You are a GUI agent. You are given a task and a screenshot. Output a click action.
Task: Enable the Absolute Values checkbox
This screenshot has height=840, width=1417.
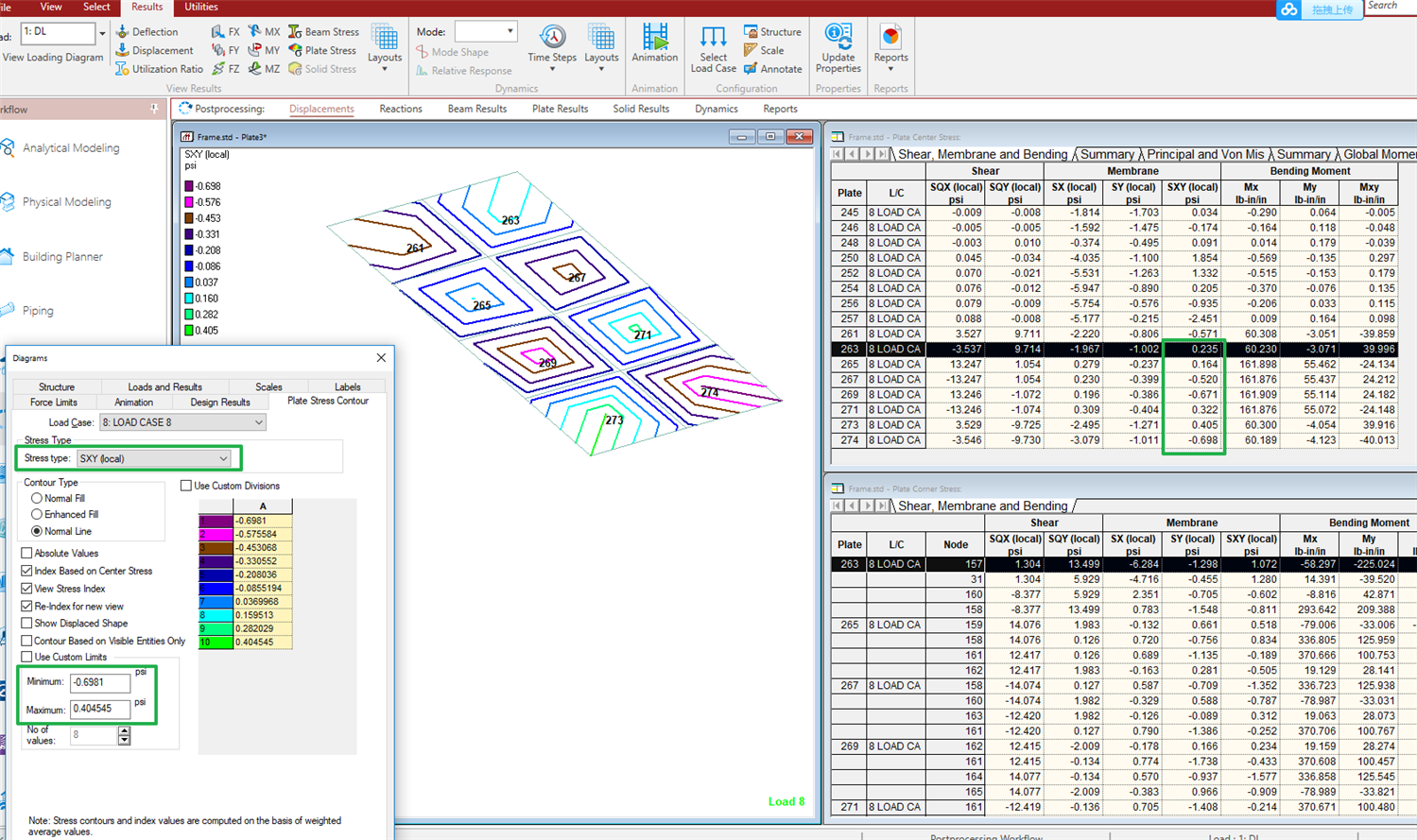[26, 554]
